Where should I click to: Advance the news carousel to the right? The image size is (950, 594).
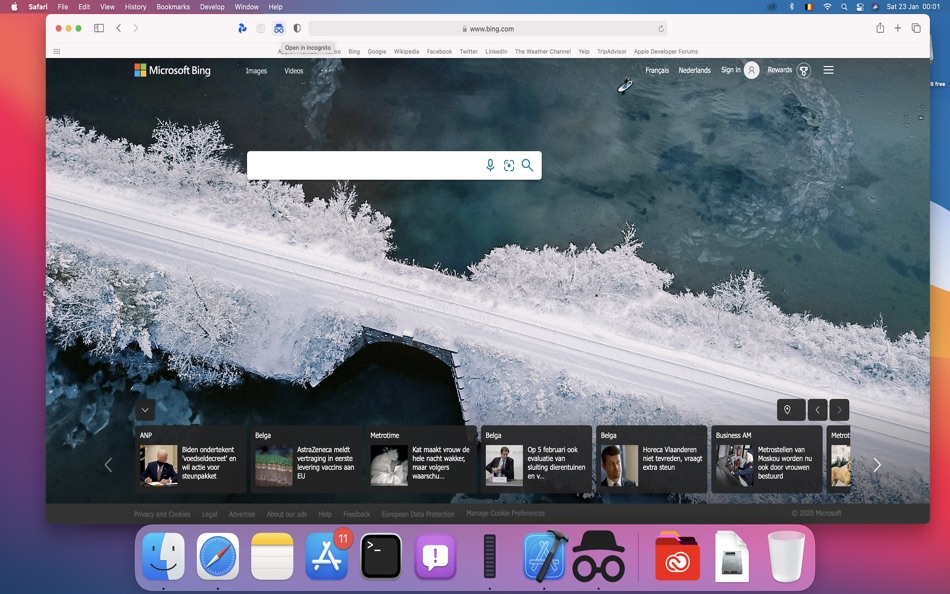click(x=877, y=465)
